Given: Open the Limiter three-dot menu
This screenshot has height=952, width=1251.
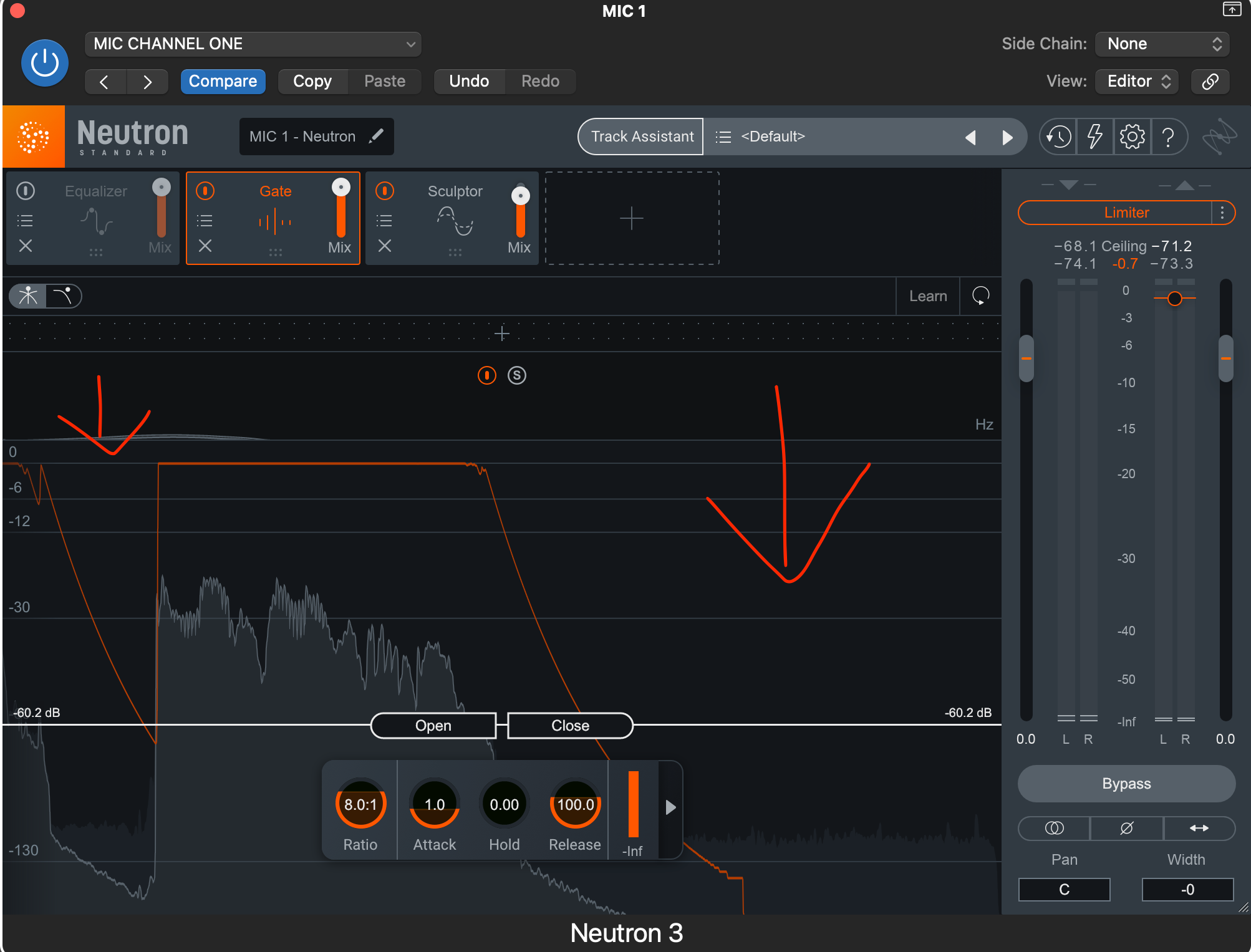Looking at the screenshot, I should [x=1222, y=213].
